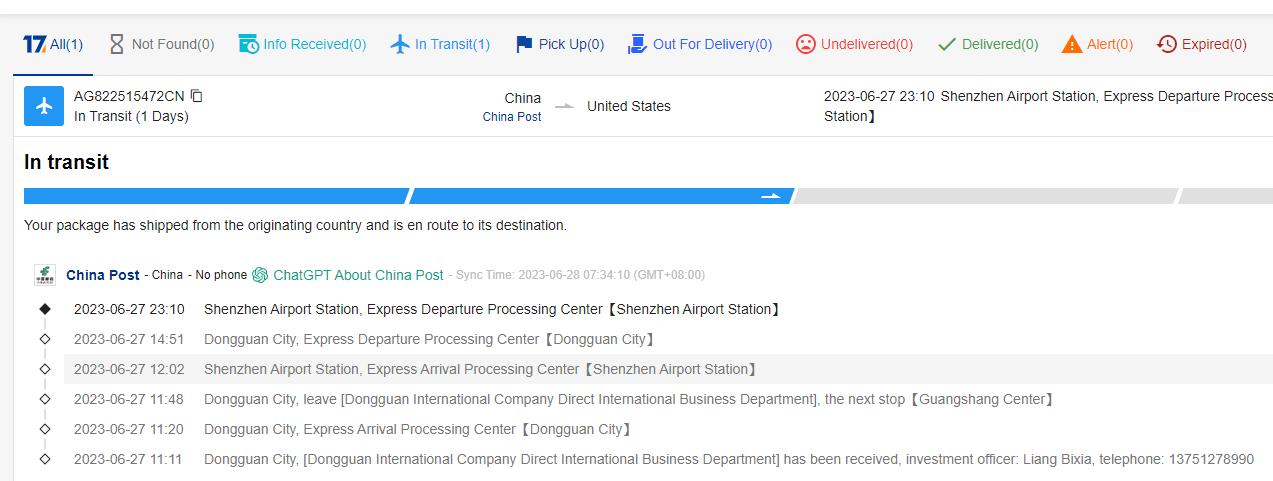Open the Alert warning filter tab

(1097, 44)
